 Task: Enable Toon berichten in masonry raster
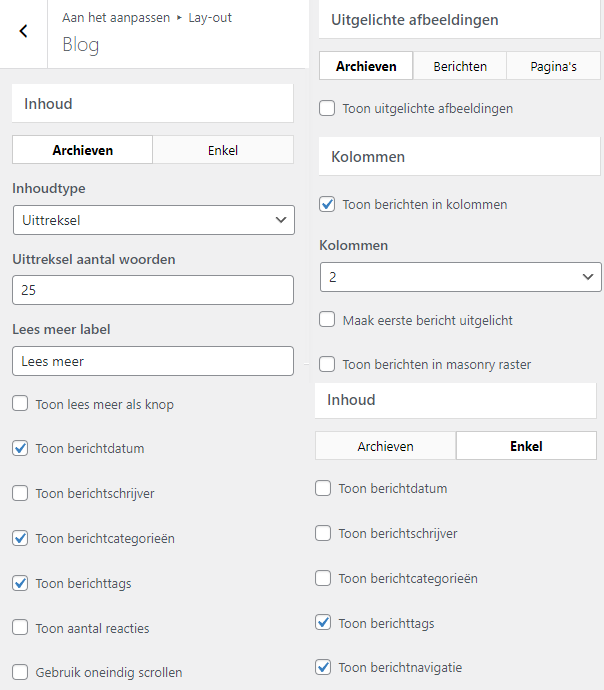pyautogui.click(x=327, y=365)
